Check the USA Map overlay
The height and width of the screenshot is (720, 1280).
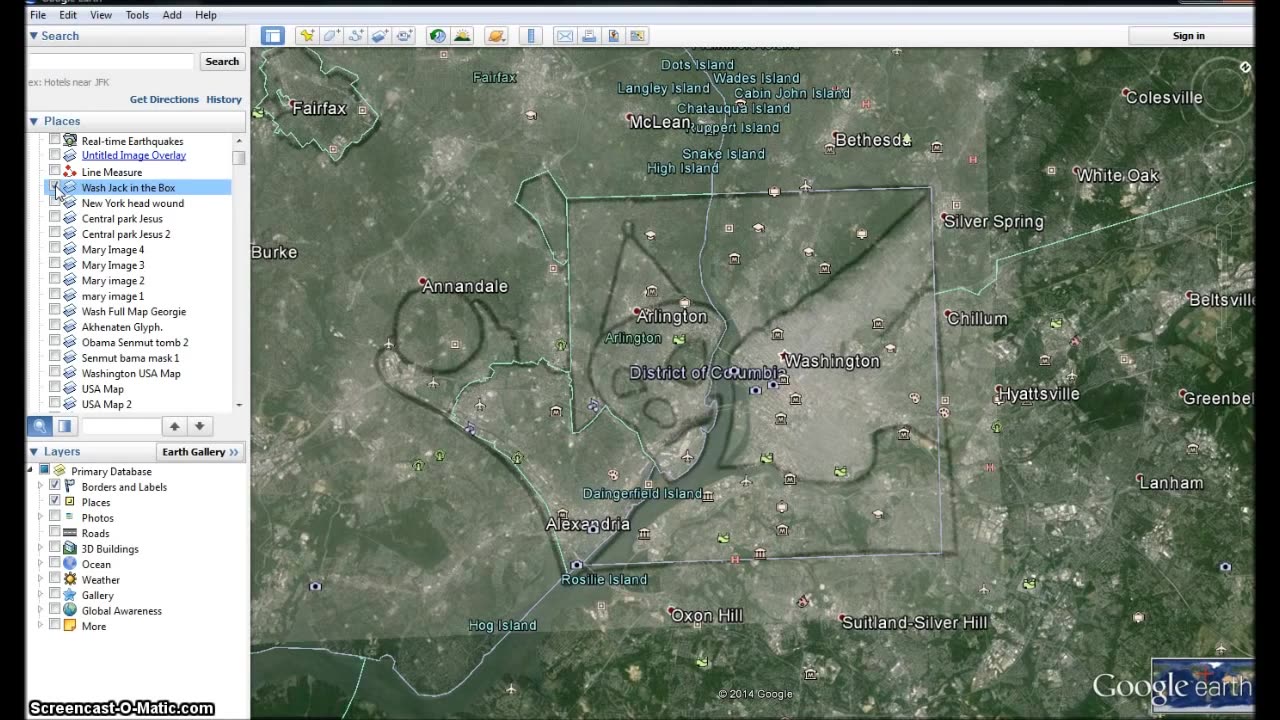coord(55,389)
